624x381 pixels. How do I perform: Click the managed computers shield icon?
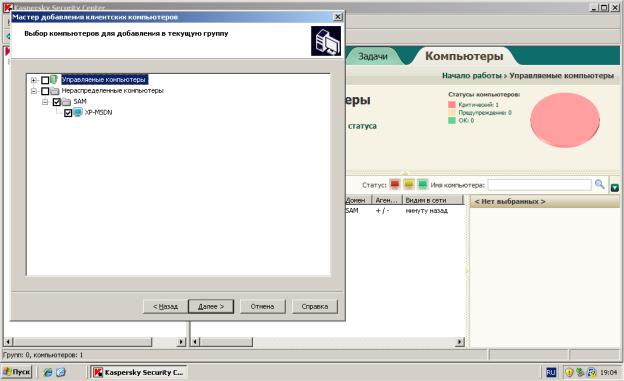click(x=54, y=79)
